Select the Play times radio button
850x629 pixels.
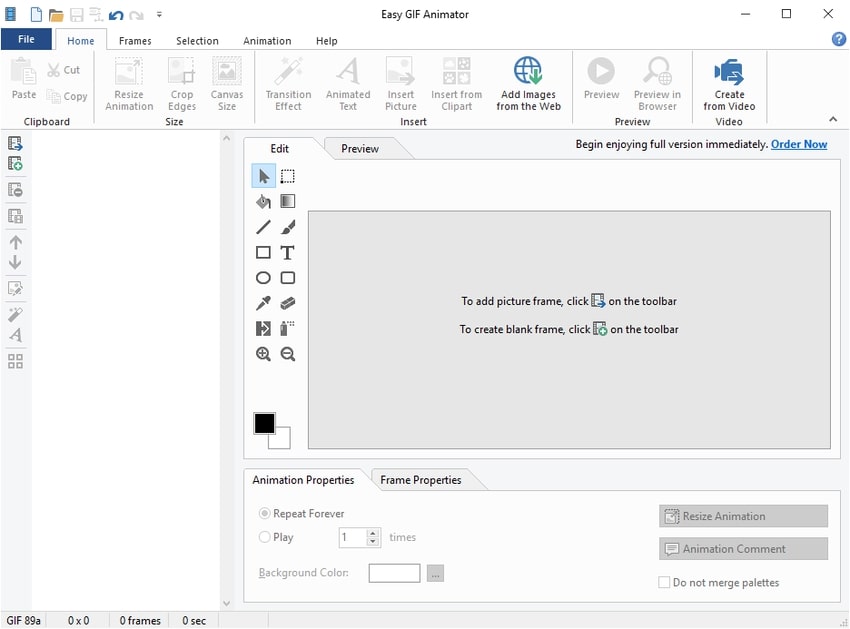click(x=265, y=537)
